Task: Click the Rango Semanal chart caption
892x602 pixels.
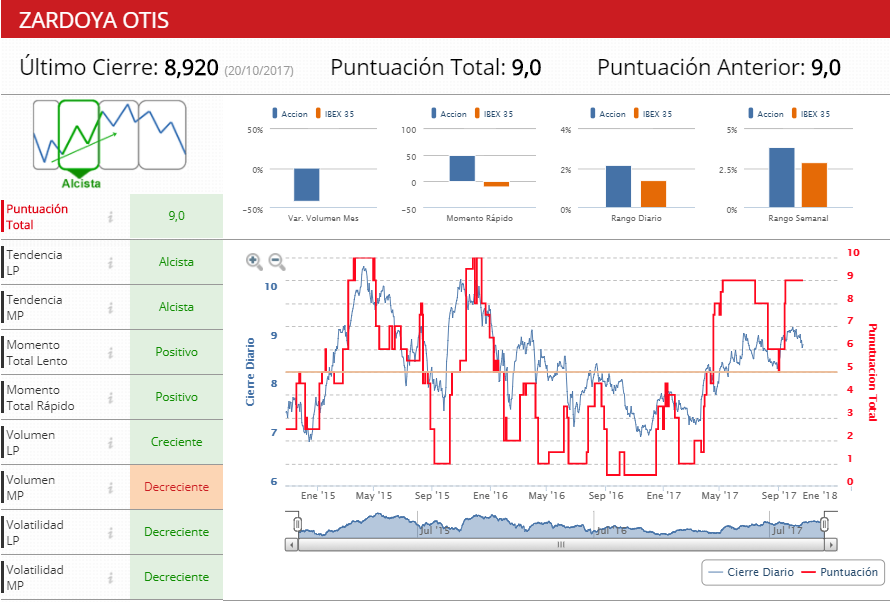Action: 798,218
